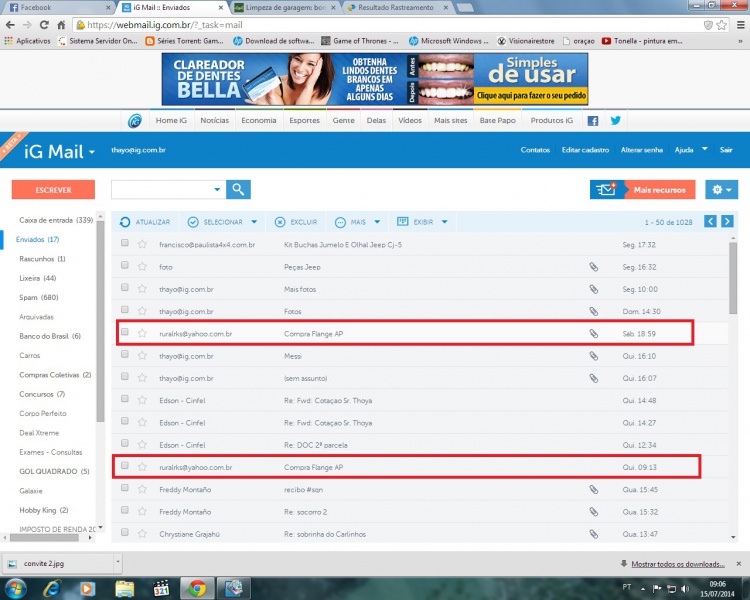Open the Exibir view dropdown
This screenshot has width=750, height=600.
click(x=444, y=222)
